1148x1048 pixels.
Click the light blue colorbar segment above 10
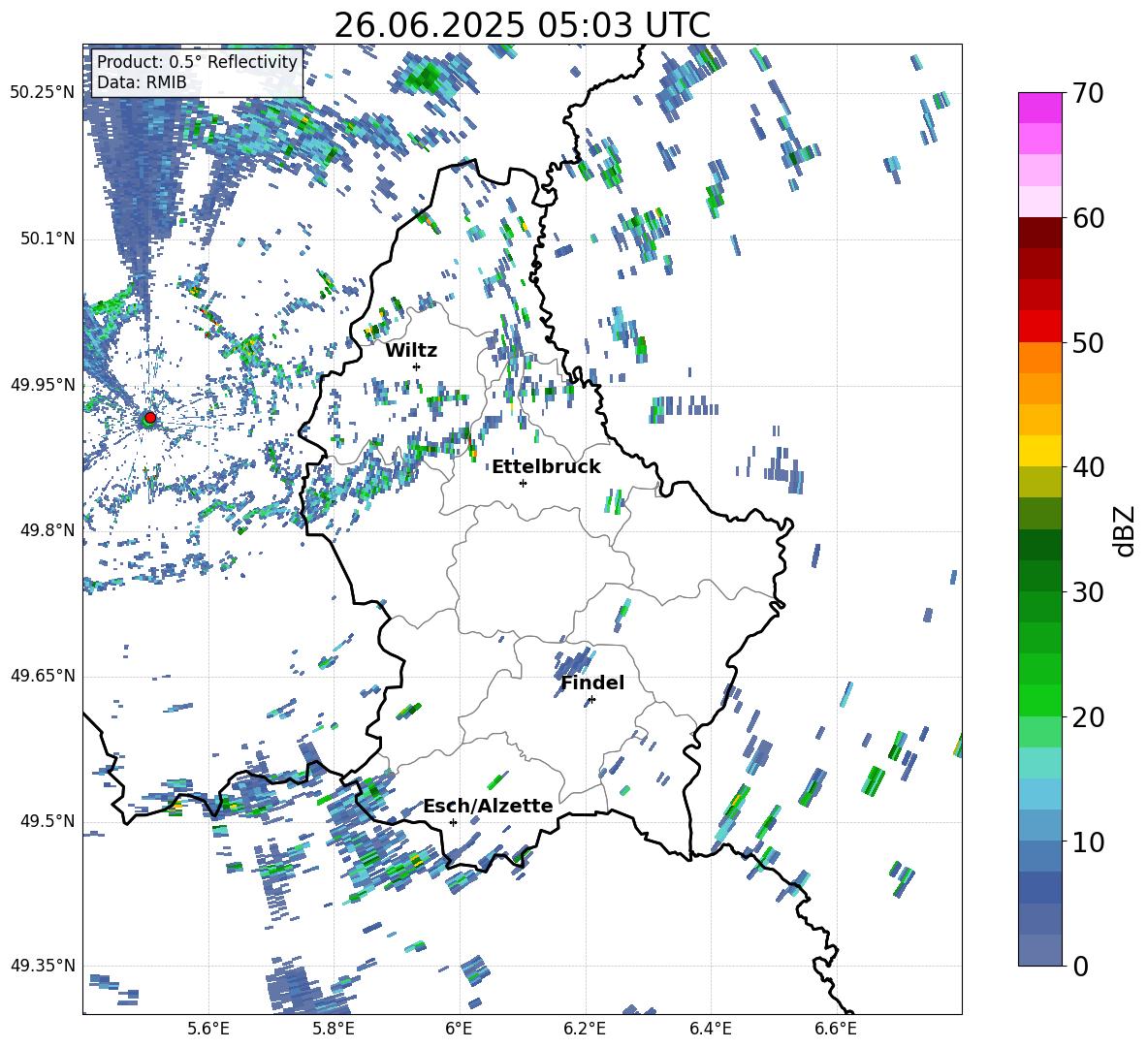(x=1039, y=794)
